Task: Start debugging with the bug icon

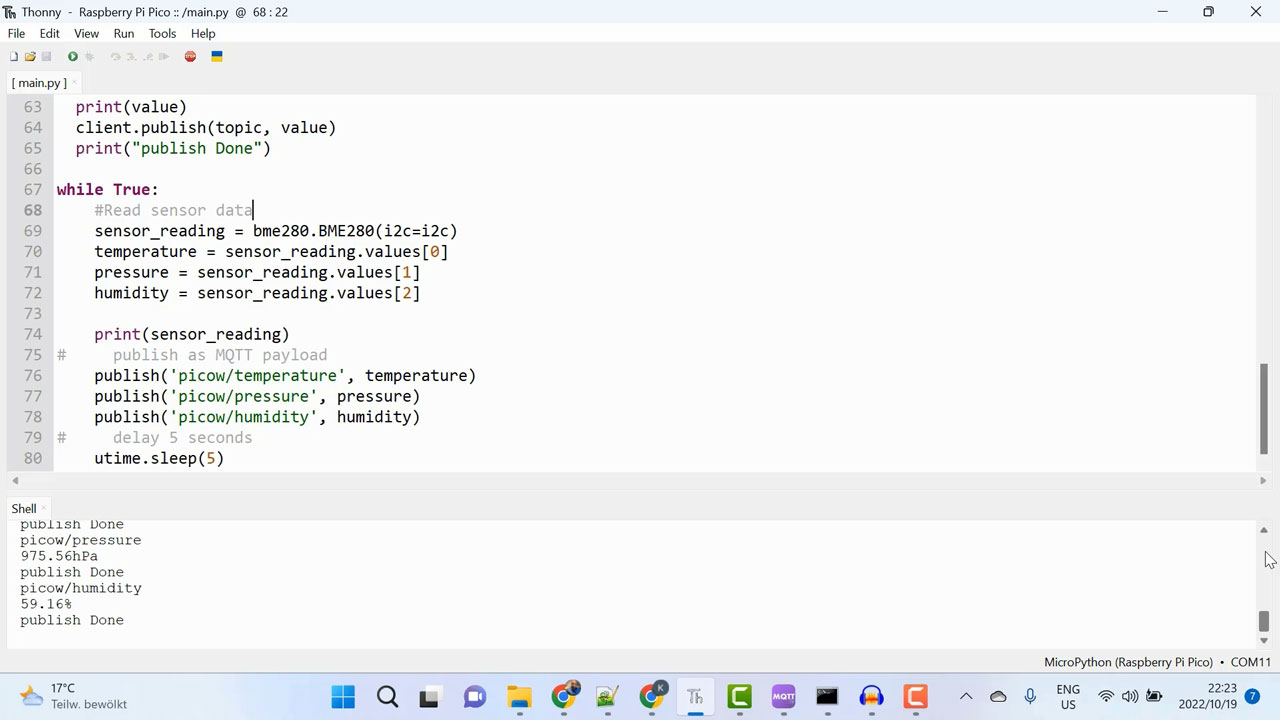Action: [89, 57]
